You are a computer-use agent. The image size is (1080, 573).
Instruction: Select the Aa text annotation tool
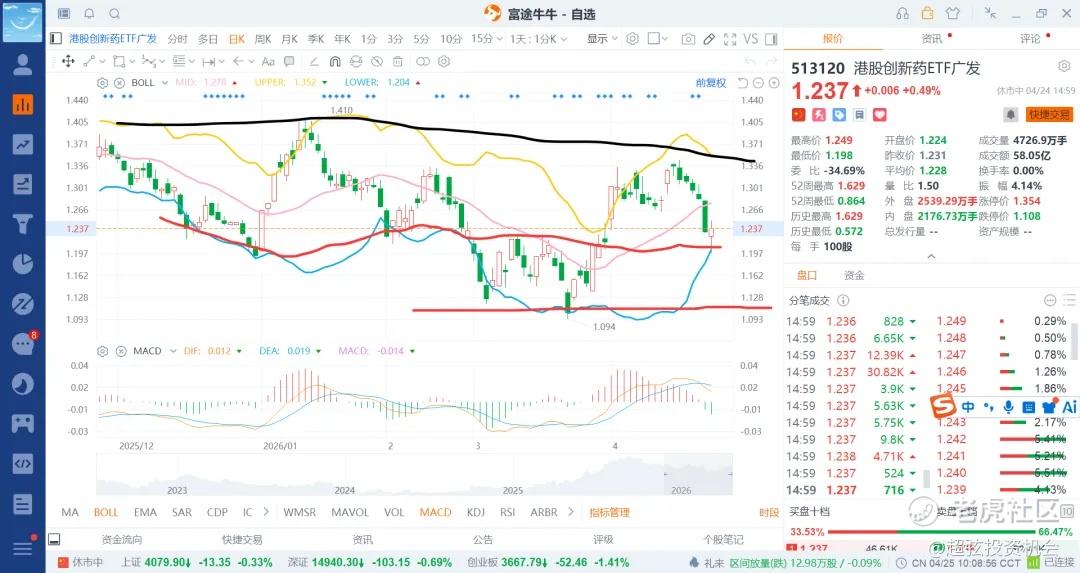(x=268, y=61)
